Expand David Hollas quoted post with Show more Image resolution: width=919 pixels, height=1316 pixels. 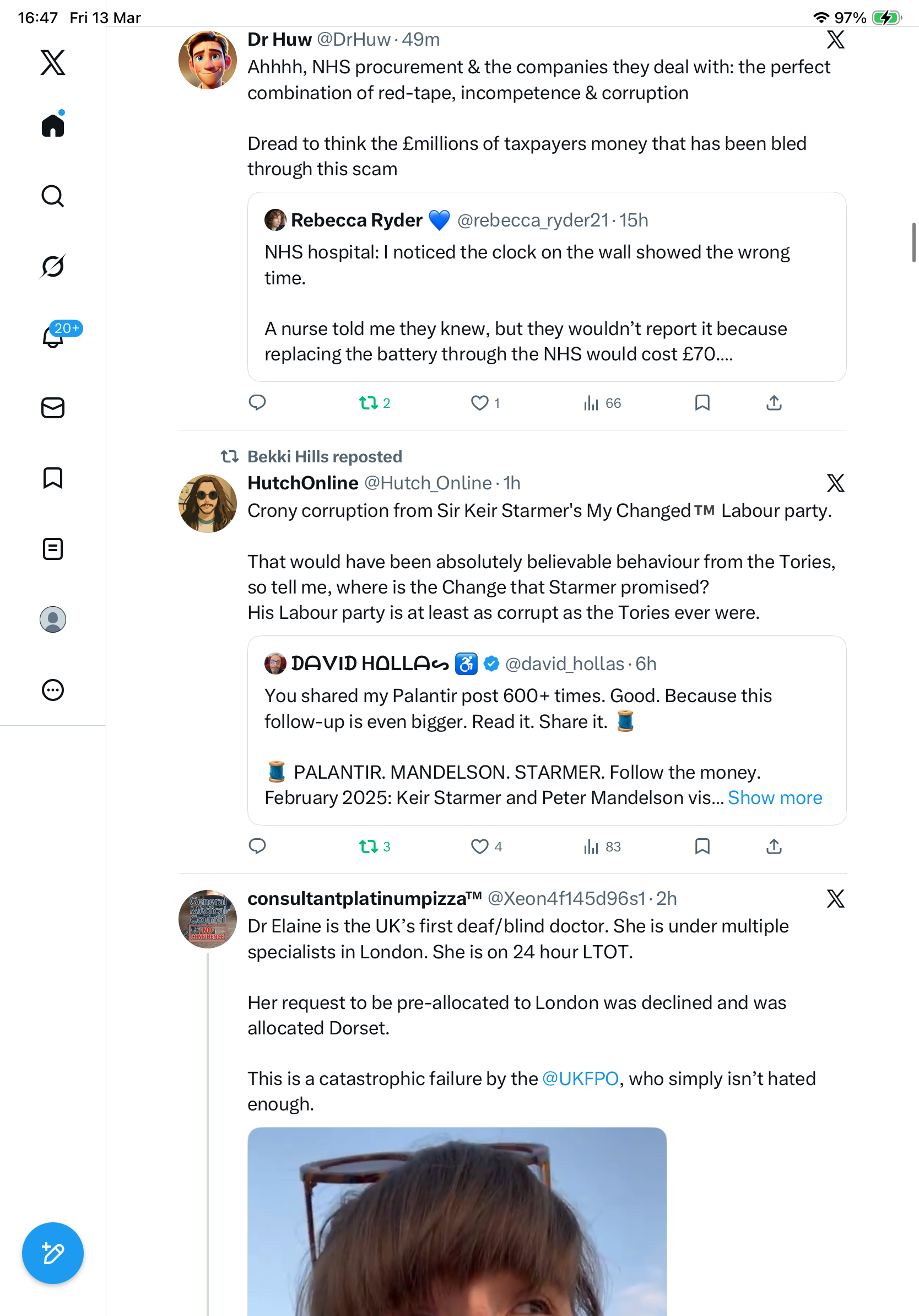click(x=775, y=798)
